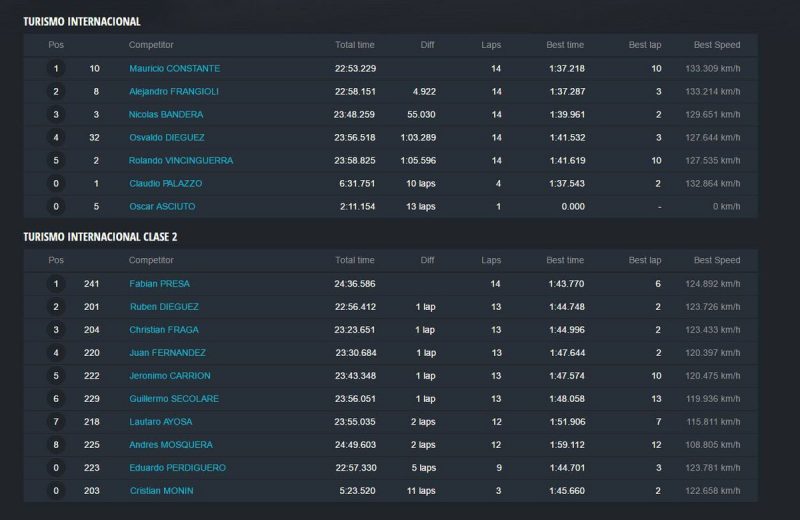
Task: Click position badge 4 beside Osvaldo DIEGUEZ
Action: pos(56,138)
